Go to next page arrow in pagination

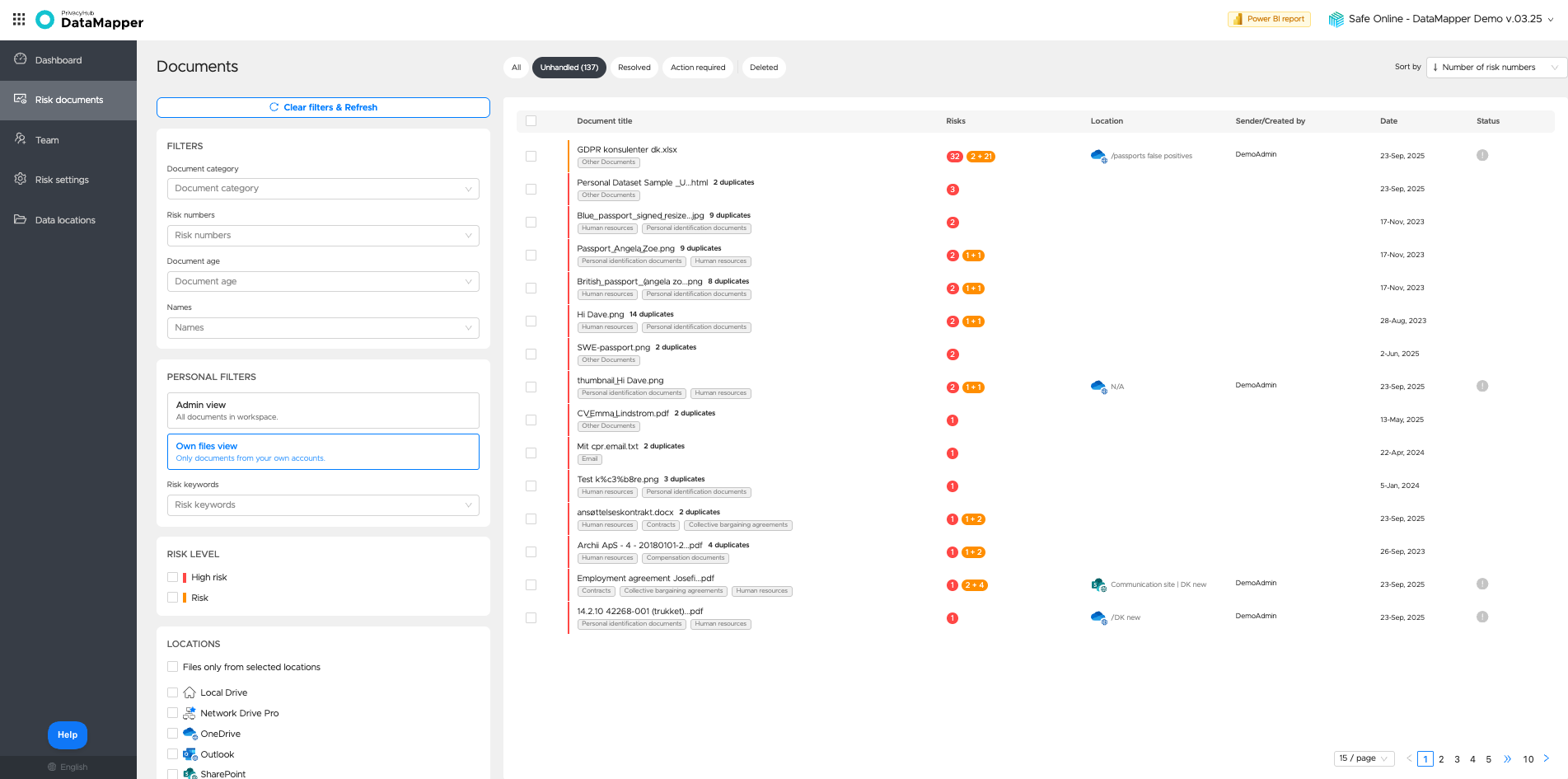pos(1546,758)
